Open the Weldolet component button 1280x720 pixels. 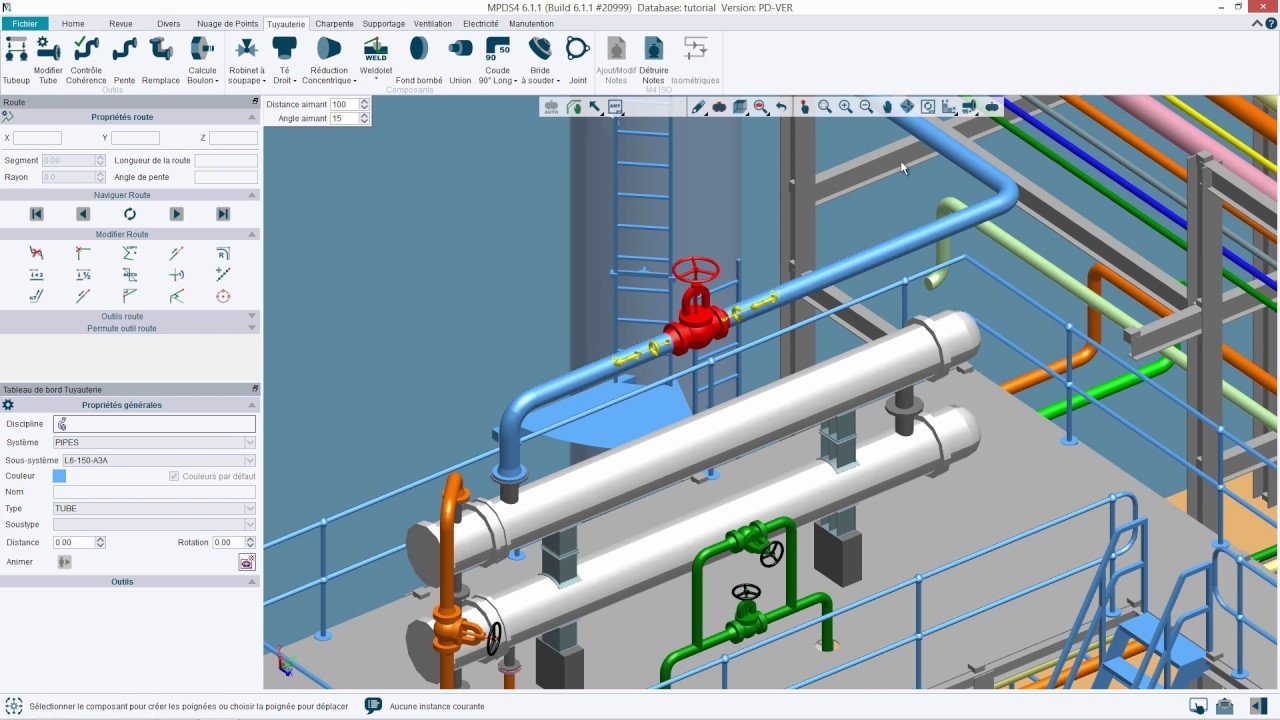point(376,61)
